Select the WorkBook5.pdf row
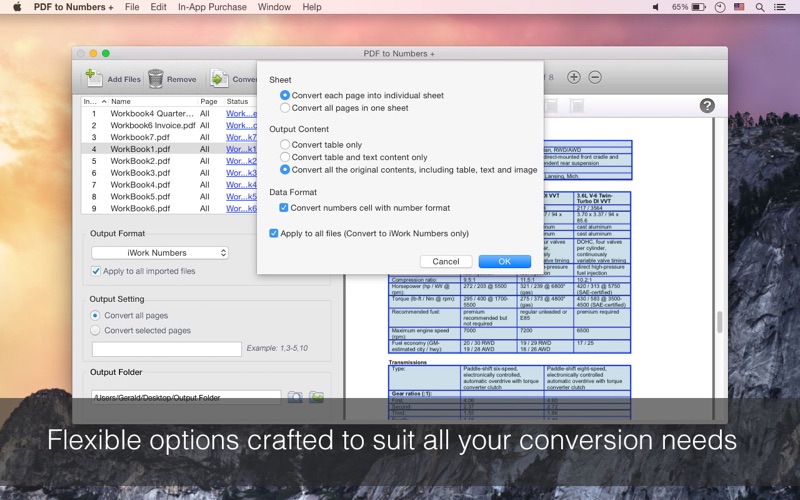Screen dimensions: 800x500 point(169,196)
